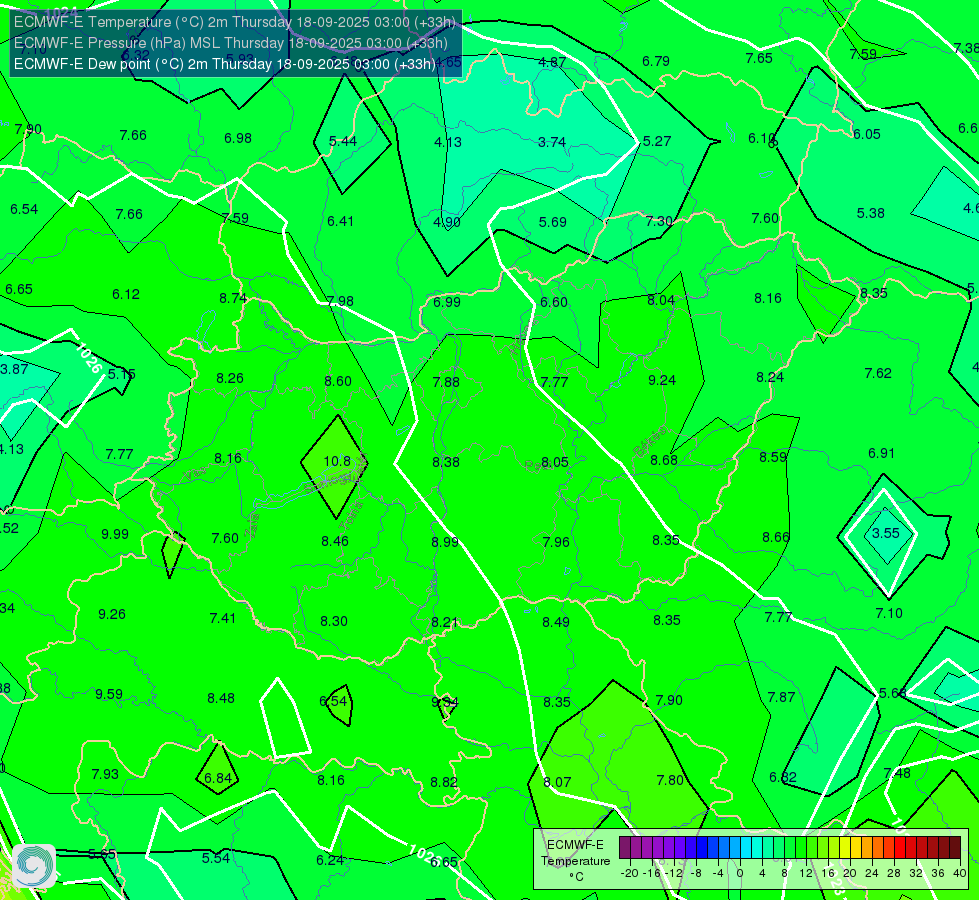Click the 3.74 grid value
The image size is (979, 900).
[552, 142]
